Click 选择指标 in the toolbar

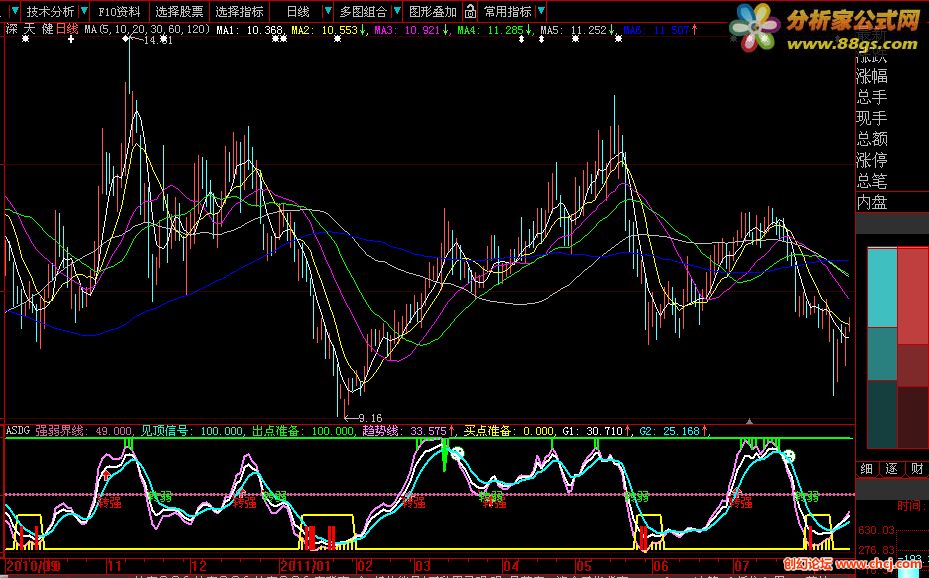tap(239, 11)
